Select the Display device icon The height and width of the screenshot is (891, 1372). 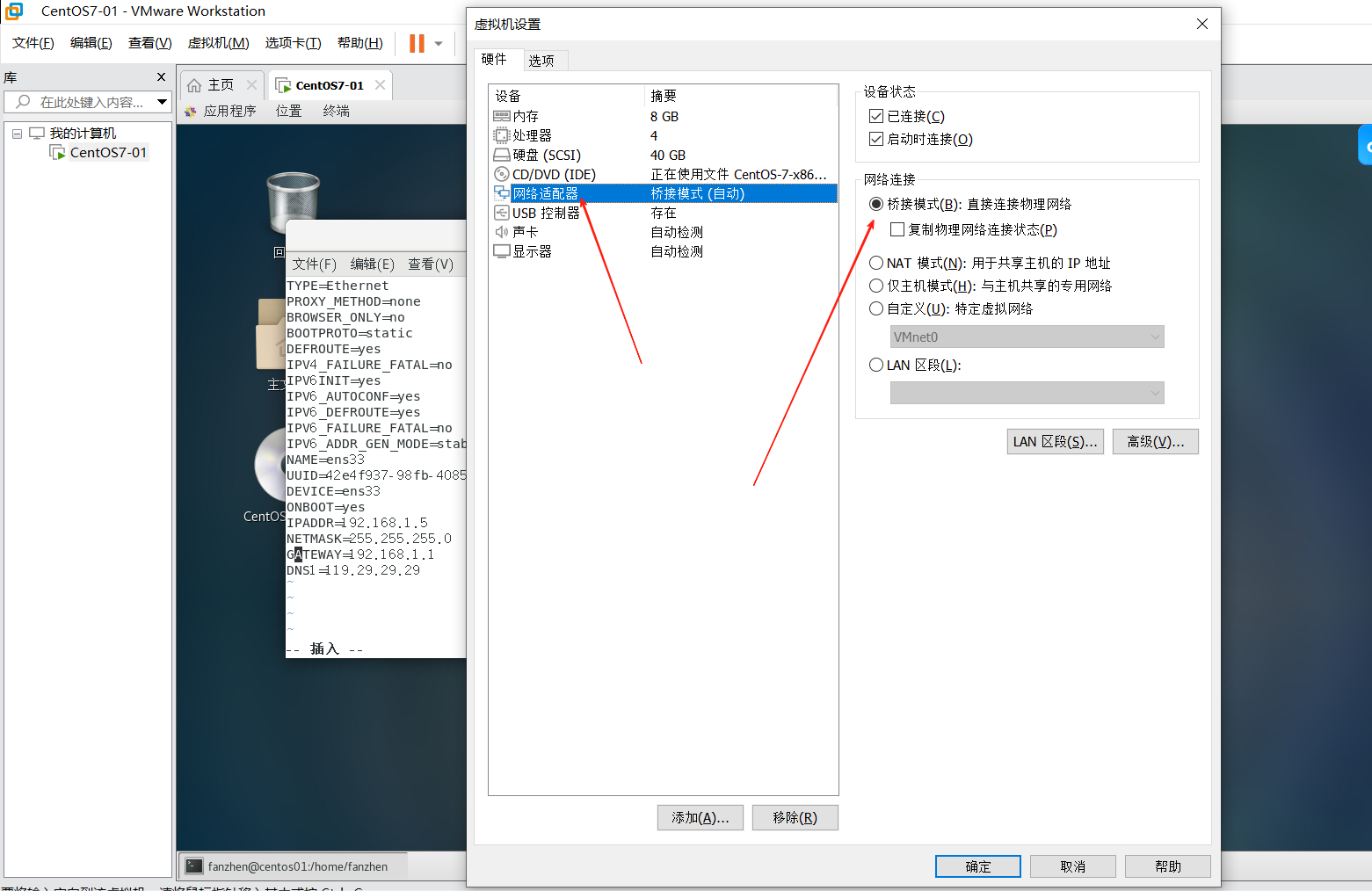(502, 251)
